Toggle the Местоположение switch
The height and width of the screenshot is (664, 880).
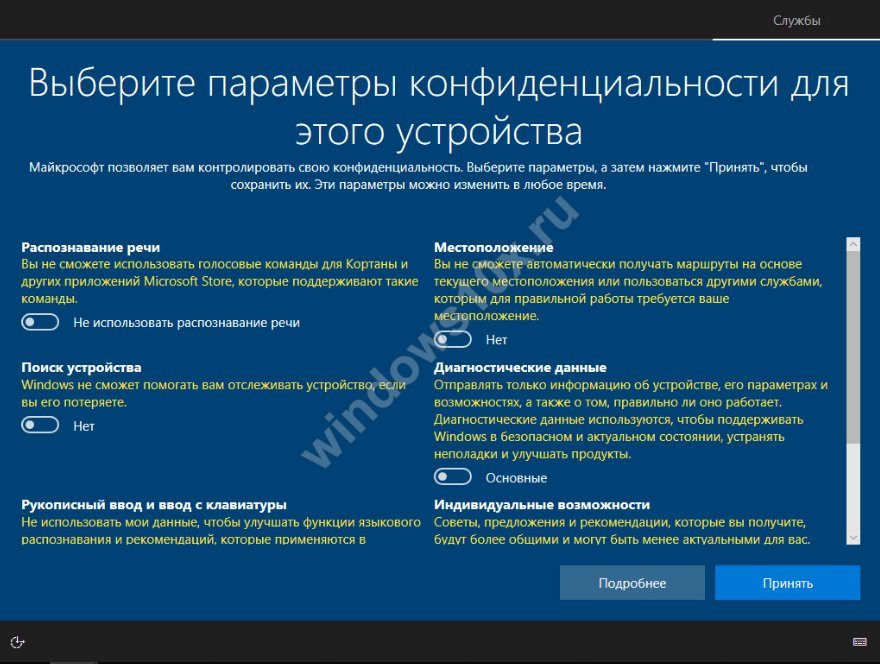pyautogui.click(x=453, y=340)
